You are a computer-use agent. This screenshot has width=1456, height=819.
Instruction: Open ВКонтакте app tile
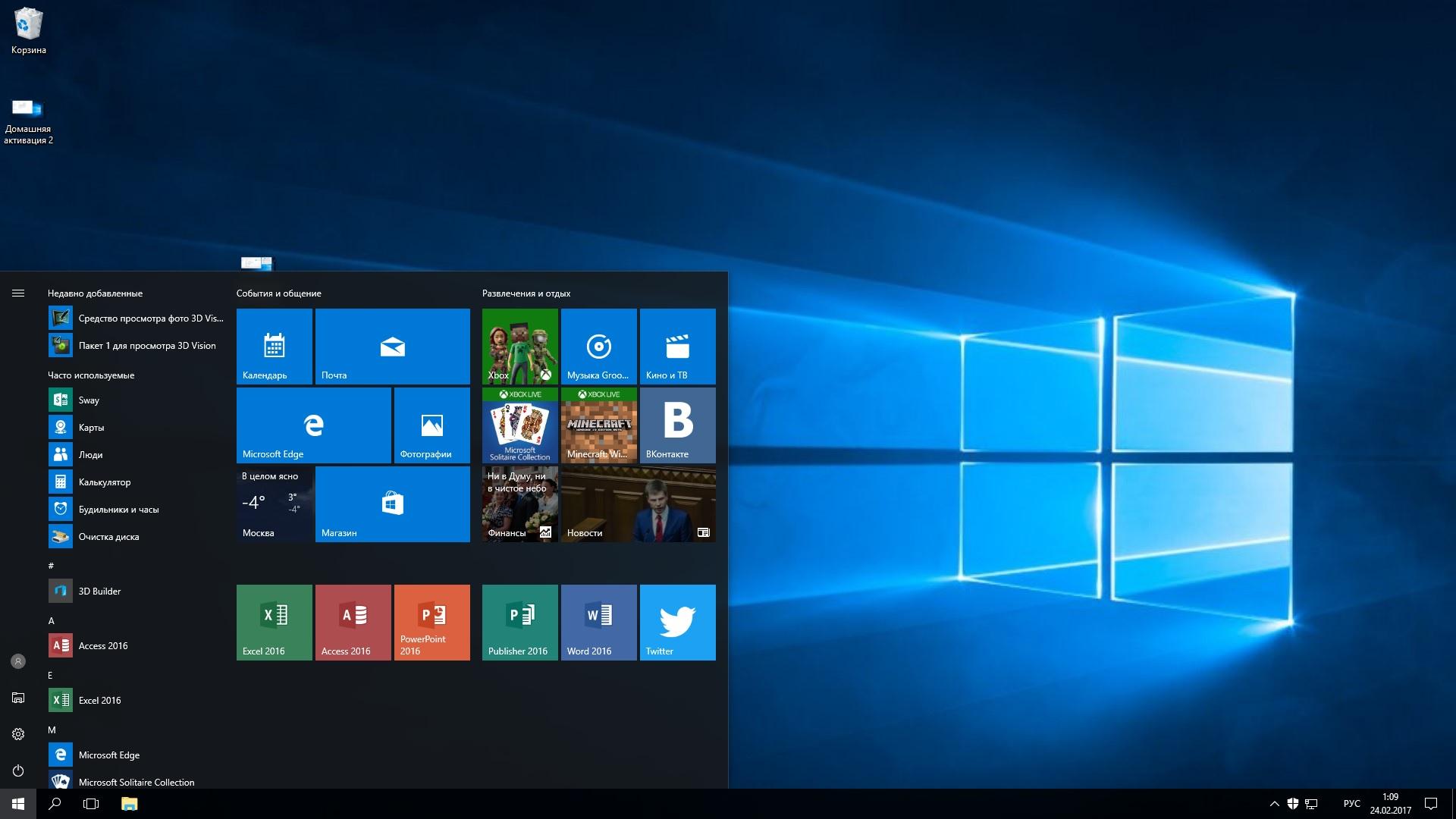click(677, 425)
